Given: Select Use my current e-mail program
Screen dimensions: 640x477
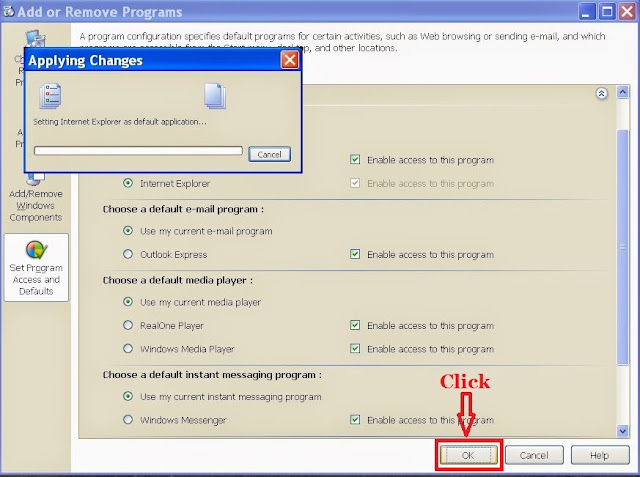Looking at the screenshot, I should point(128,231).
